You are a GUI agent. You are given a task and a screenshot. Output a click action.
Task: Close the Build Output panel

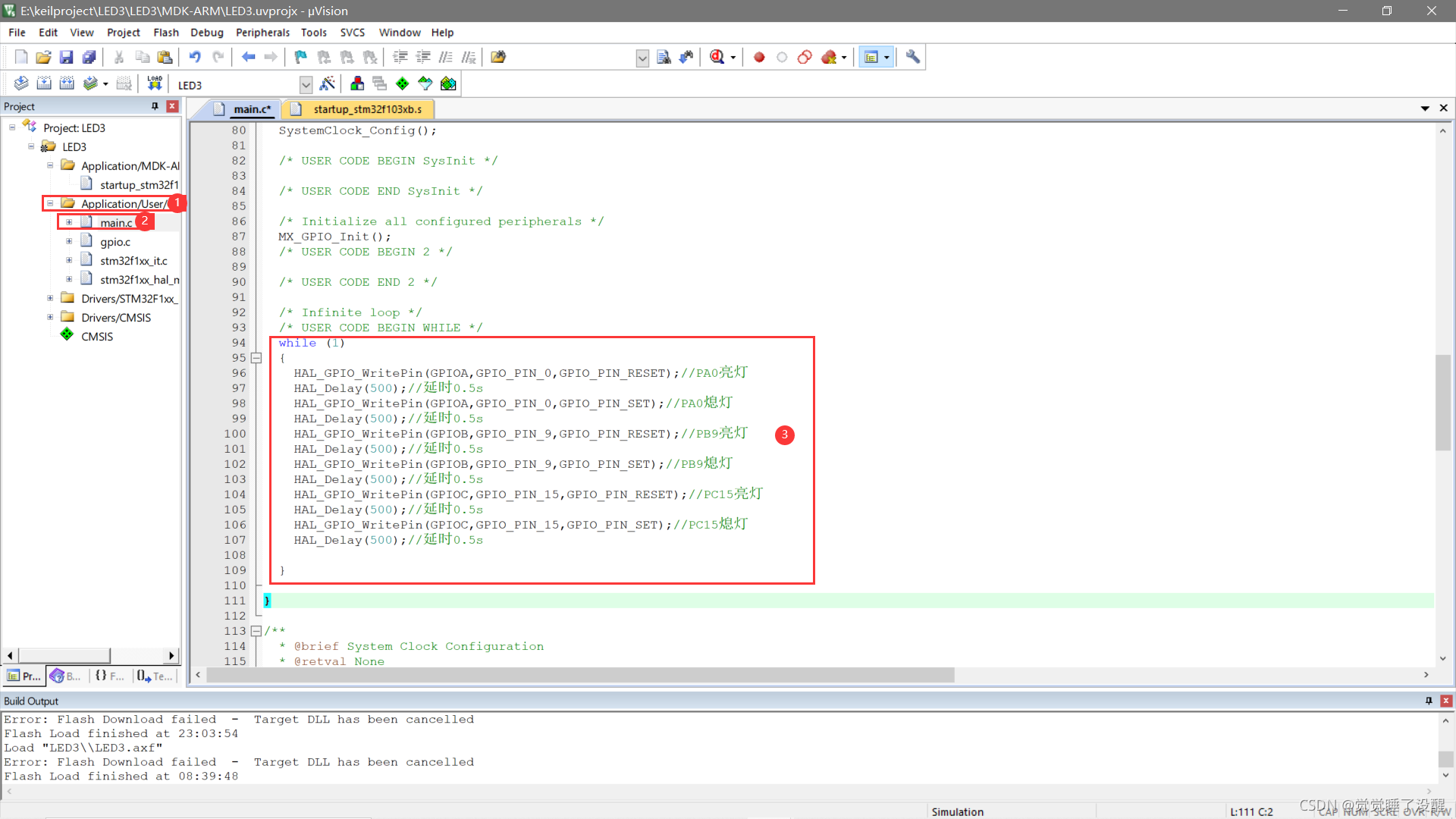pos(1446,701)
